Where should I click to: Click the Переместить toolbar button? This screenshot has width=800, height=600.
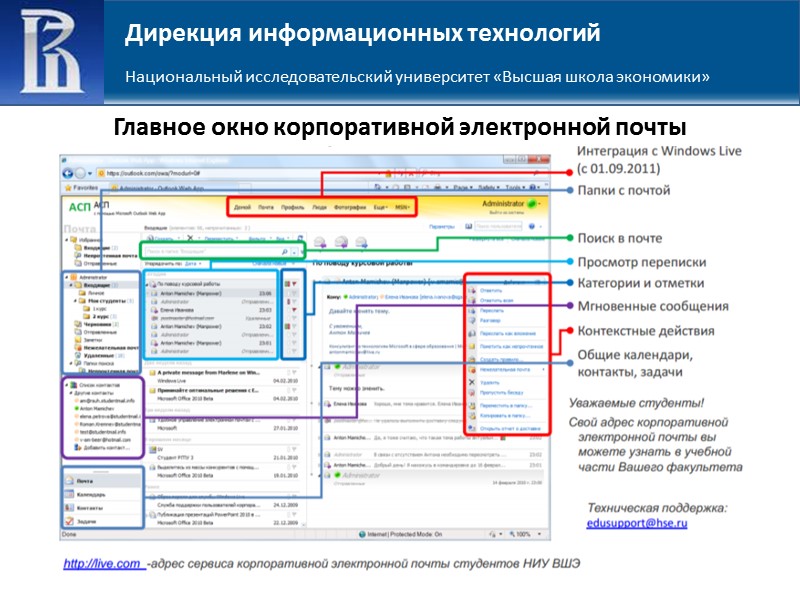coord(218,238)
